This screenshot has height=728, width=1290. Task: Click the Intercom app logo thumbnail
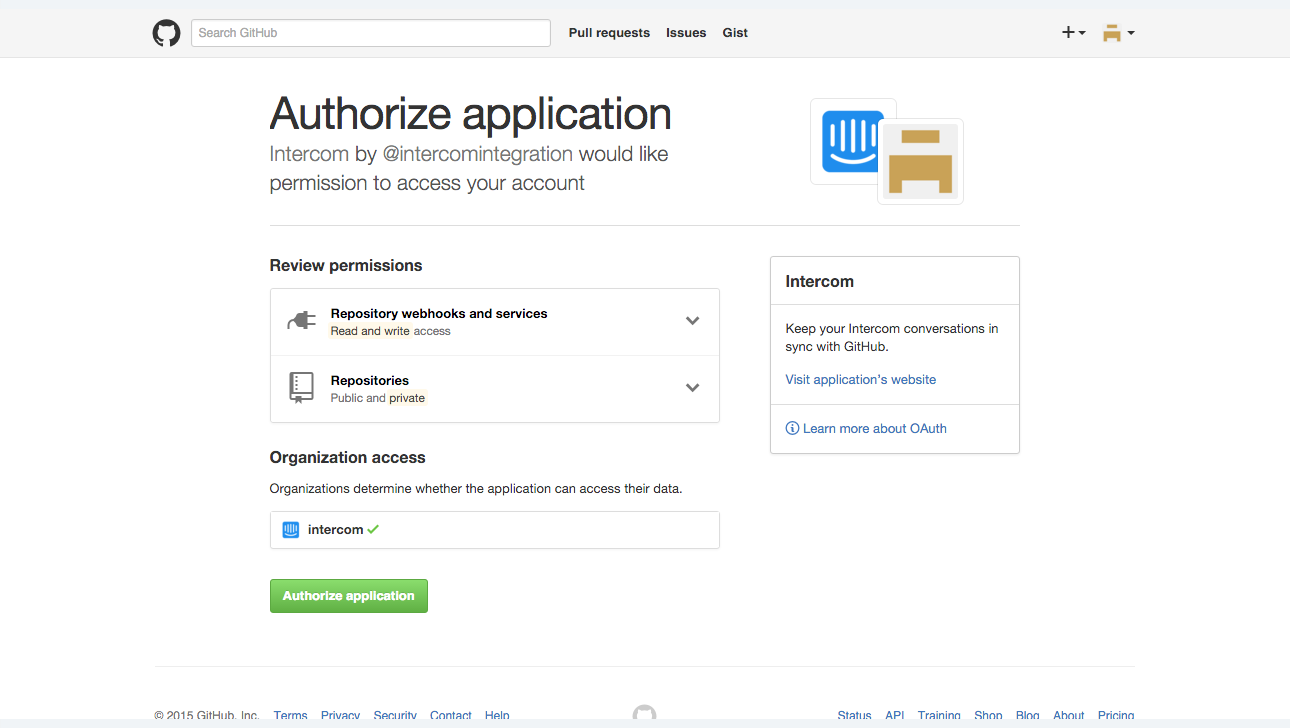coord(848,141)
